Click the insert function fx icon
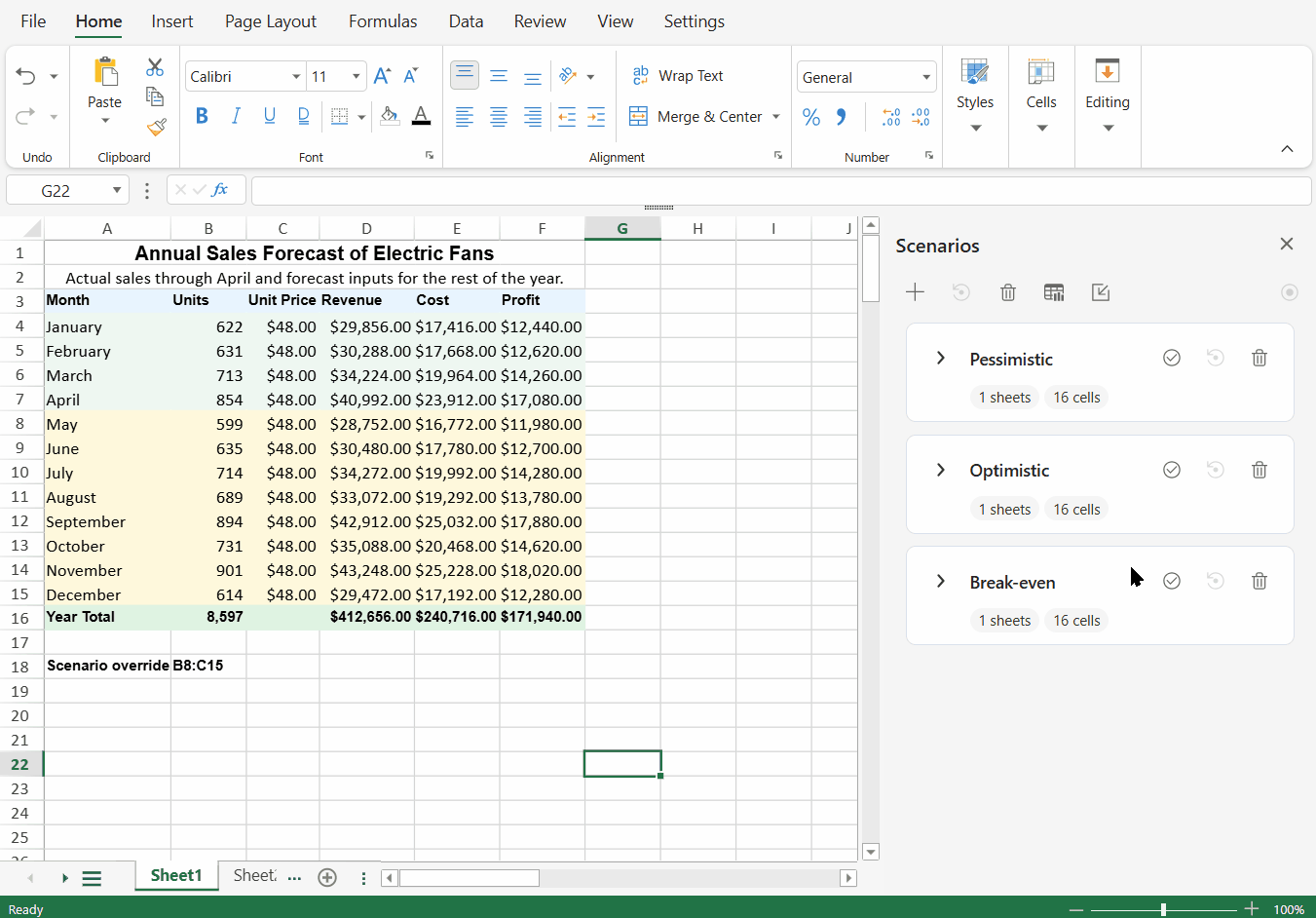This screenshot has height=918, width=1316. pos(220,190)
